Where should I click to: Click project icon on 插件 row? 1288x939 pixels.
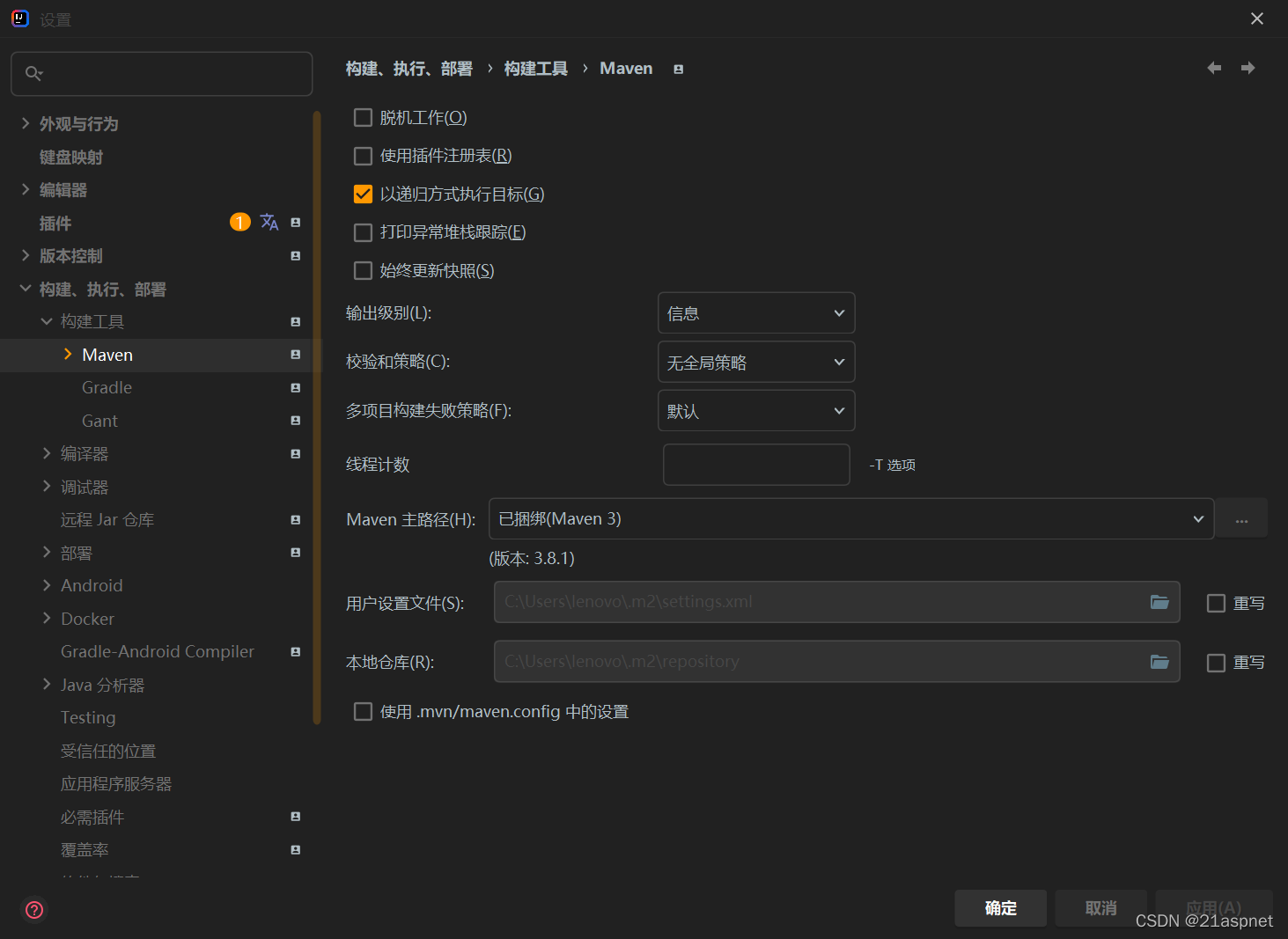click(x=296, y=223)
